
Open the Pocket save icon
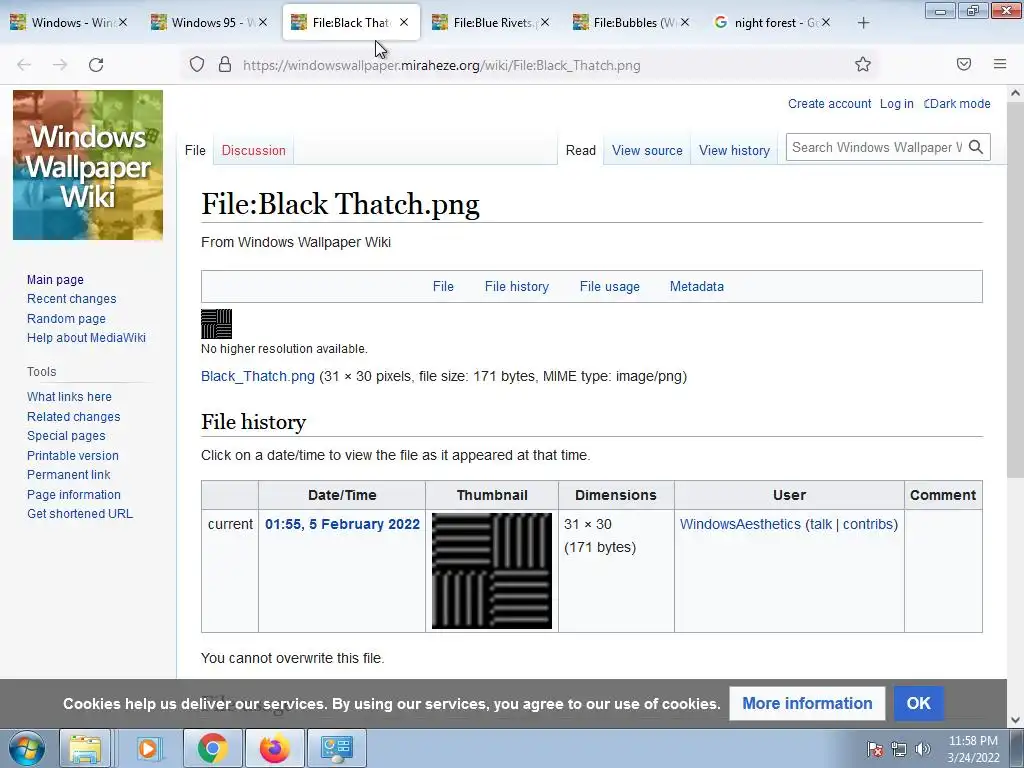point(964,64)
